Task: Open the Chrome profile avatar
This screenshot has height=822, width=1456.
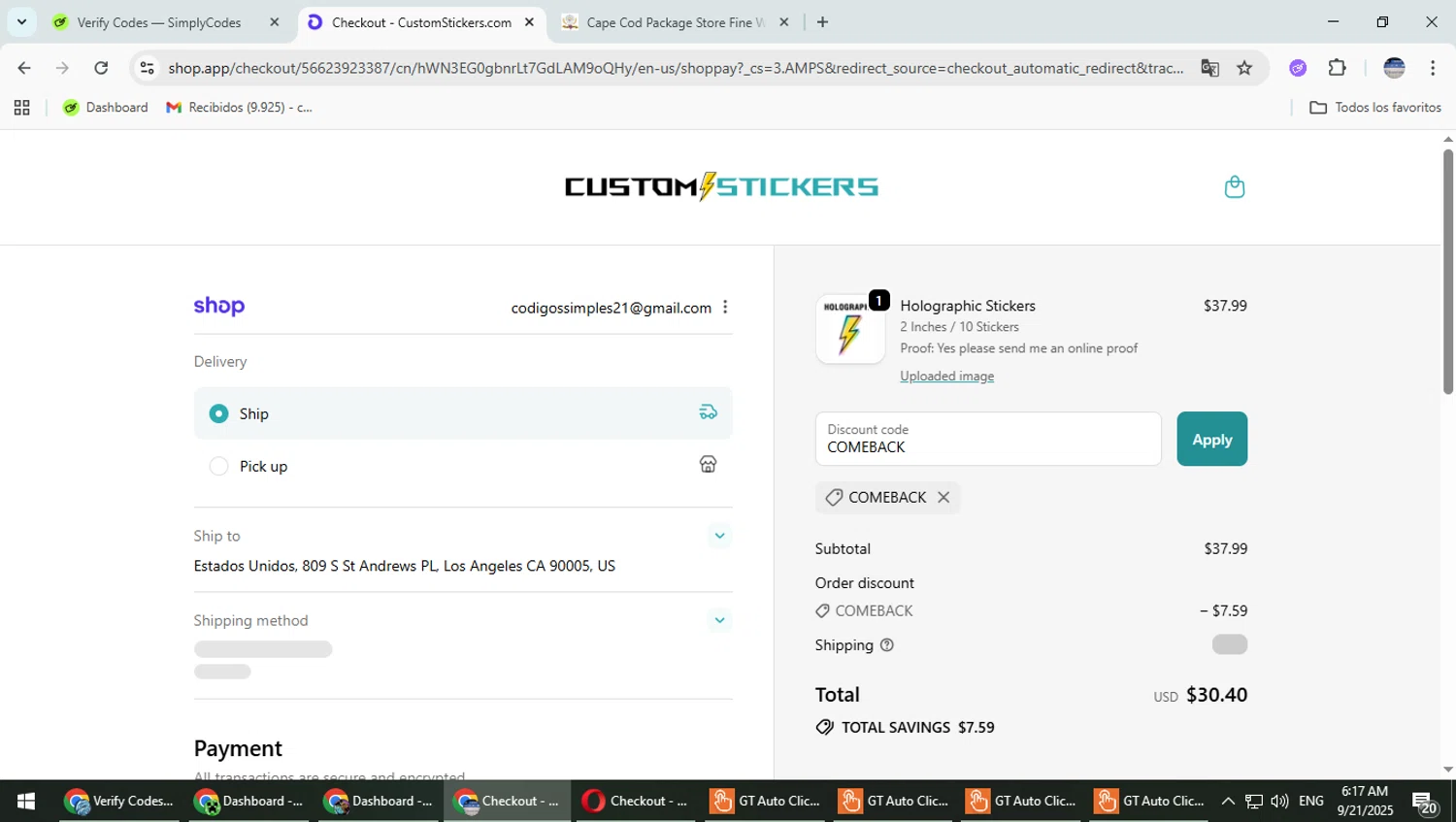Action: point(1394,68)
